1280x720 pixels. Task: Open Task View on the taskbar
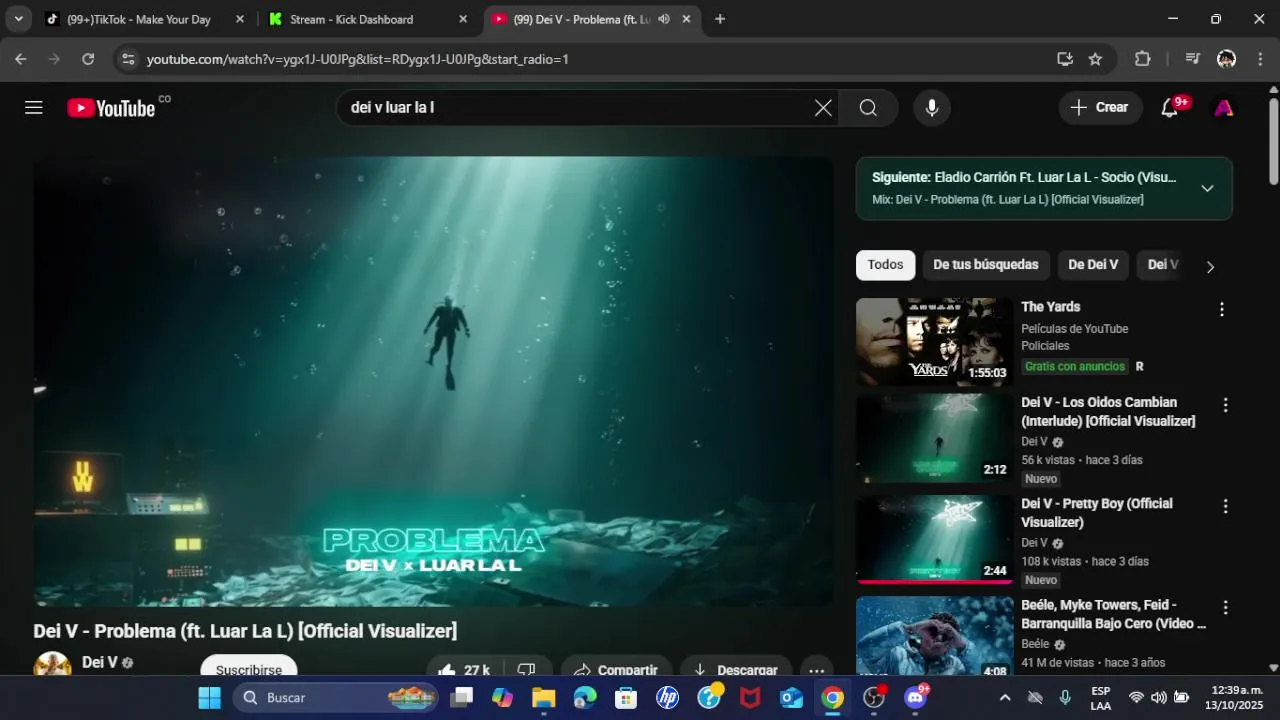pos(462,697)
